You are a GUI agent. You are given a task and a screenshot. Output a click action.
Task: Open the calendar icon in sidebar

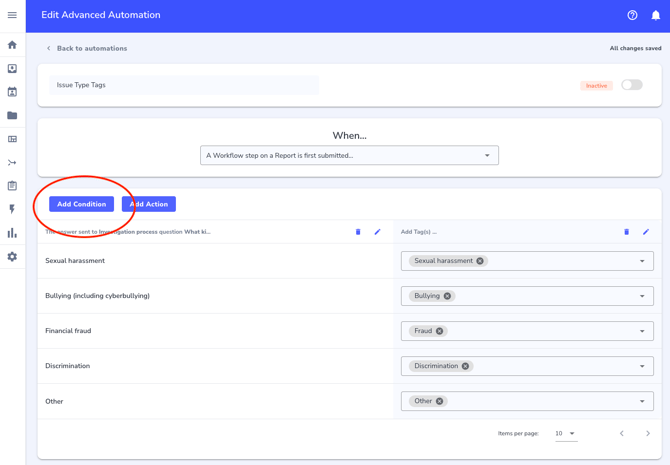pyautogui.click(x=12, y=92)
